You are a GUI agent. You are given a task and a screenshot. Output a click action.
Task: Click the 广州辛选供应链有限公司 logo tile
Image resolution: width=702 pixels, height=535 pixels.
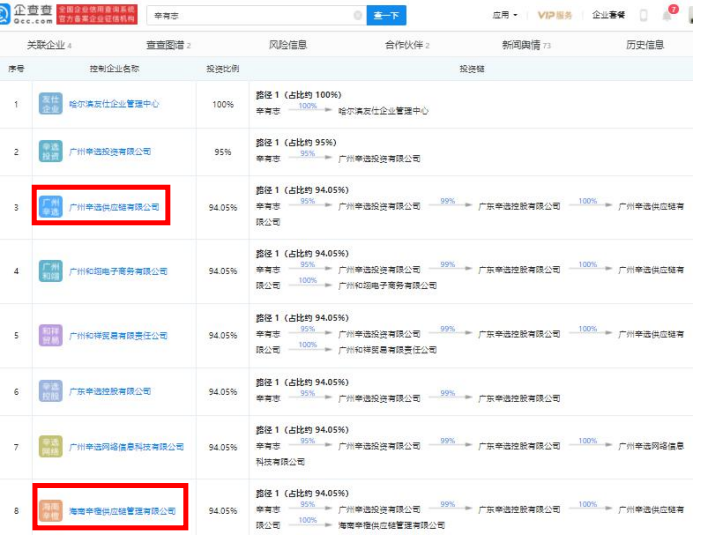pyautogui.click(x=51, y=207)
